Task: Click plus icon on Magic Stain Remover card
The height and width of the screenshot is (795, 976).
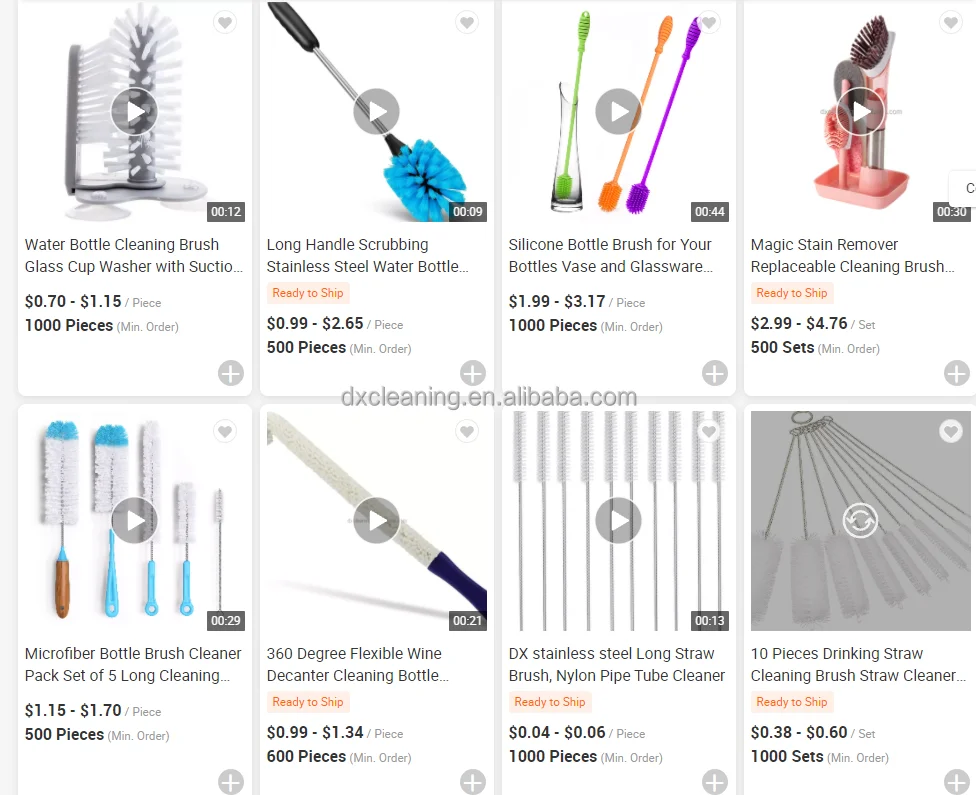Action: click(x=957, y=374)
